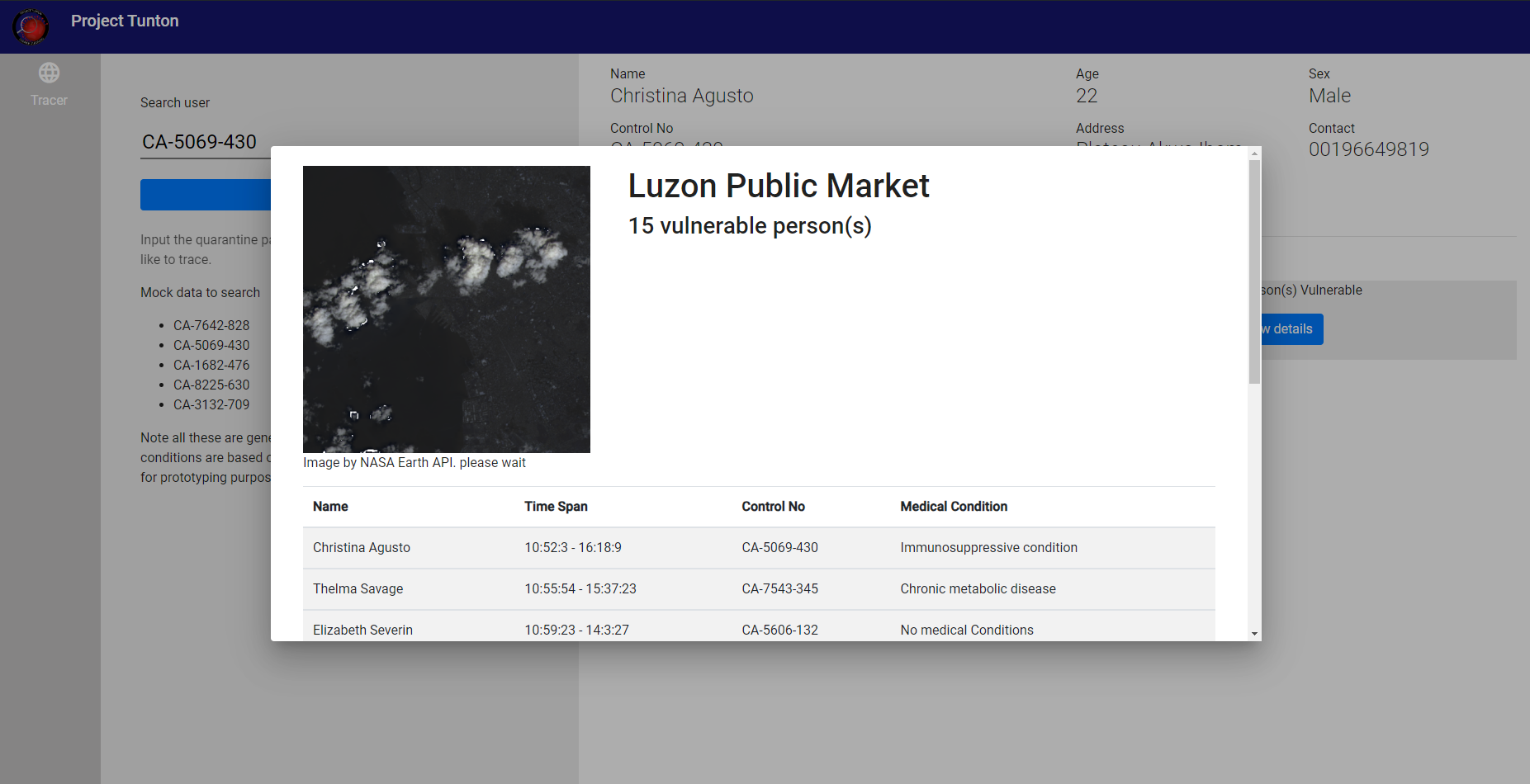Click the Image by NASA Earth API caption
The width and height of the screenshot is (1530, 784).
tap(414, 463)
